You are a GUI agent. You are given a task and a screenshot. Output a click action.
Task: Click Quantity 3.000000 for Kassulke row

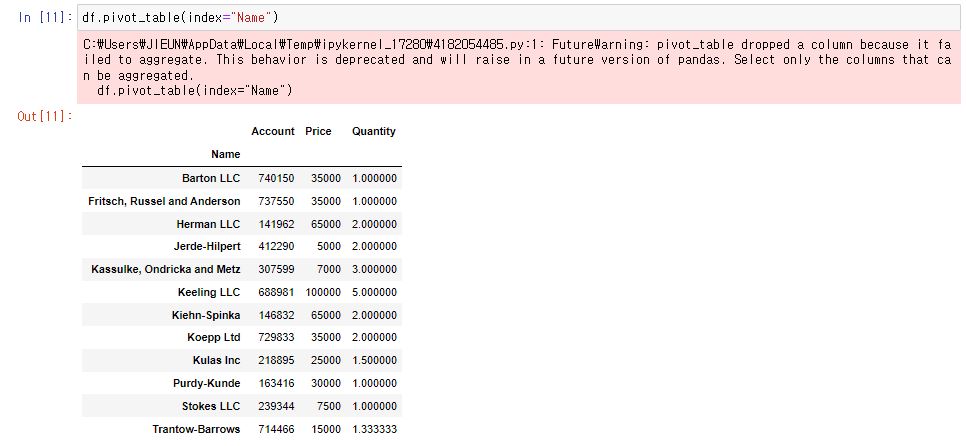click(375, 269)
